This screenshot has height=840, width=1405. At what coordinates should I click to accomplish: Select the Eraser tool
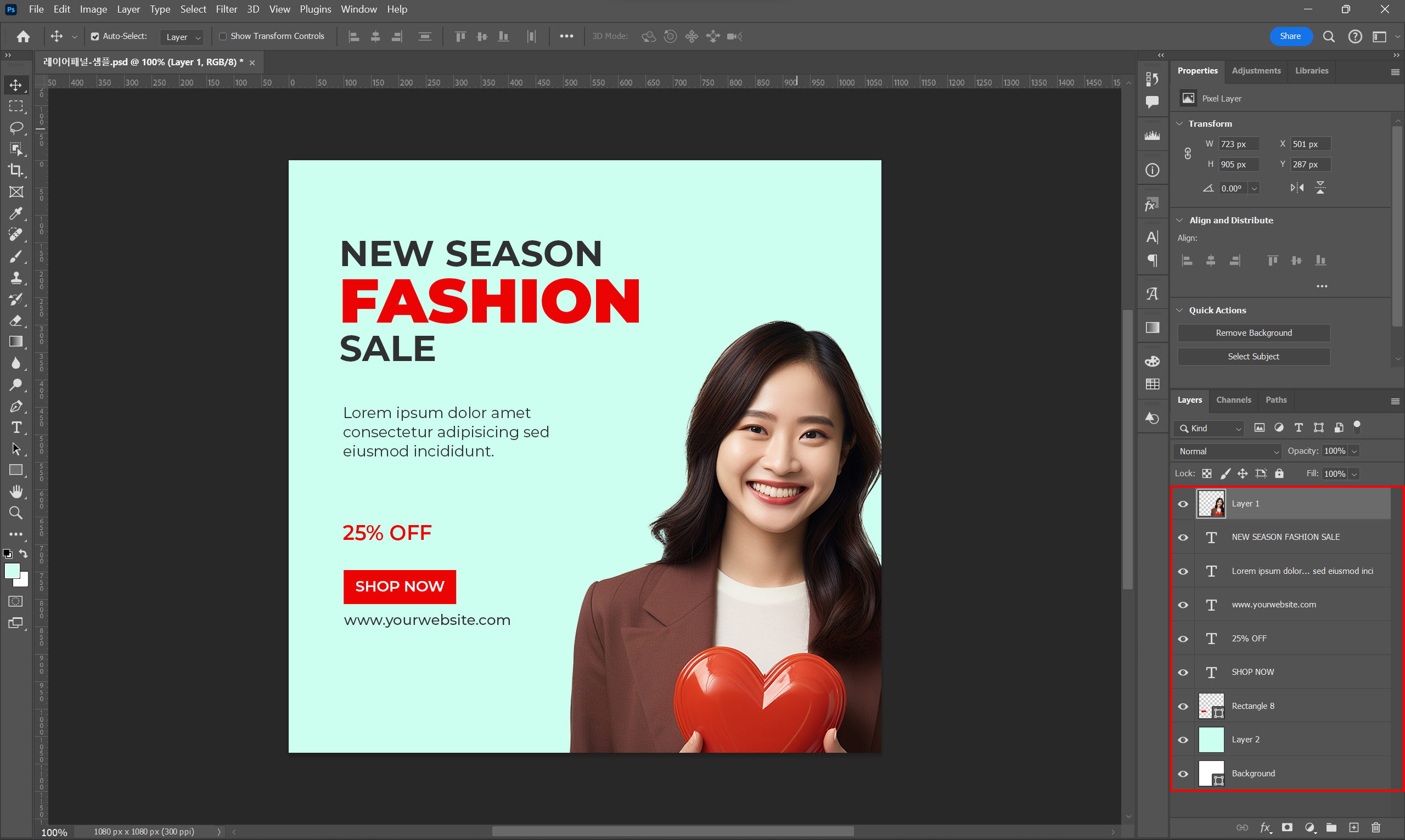16,320
